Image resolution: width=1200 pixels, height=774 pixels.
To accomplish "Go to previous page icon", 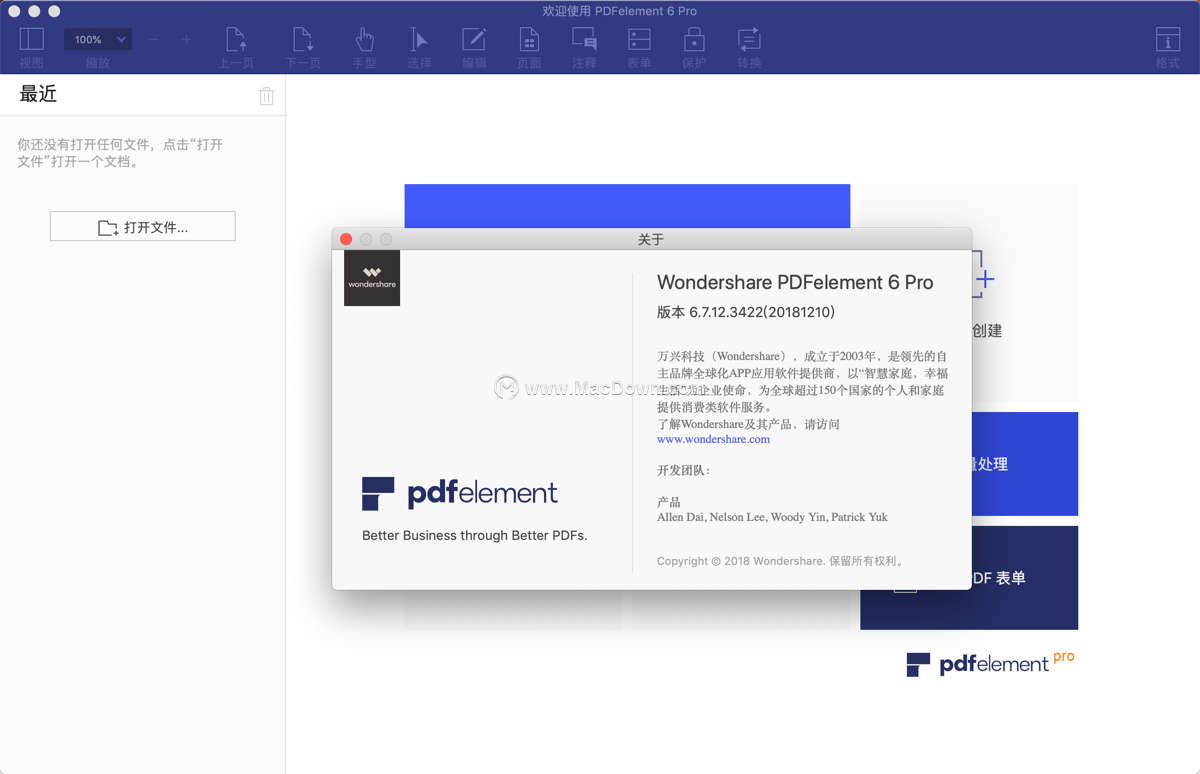I will [x=236, y=40].
